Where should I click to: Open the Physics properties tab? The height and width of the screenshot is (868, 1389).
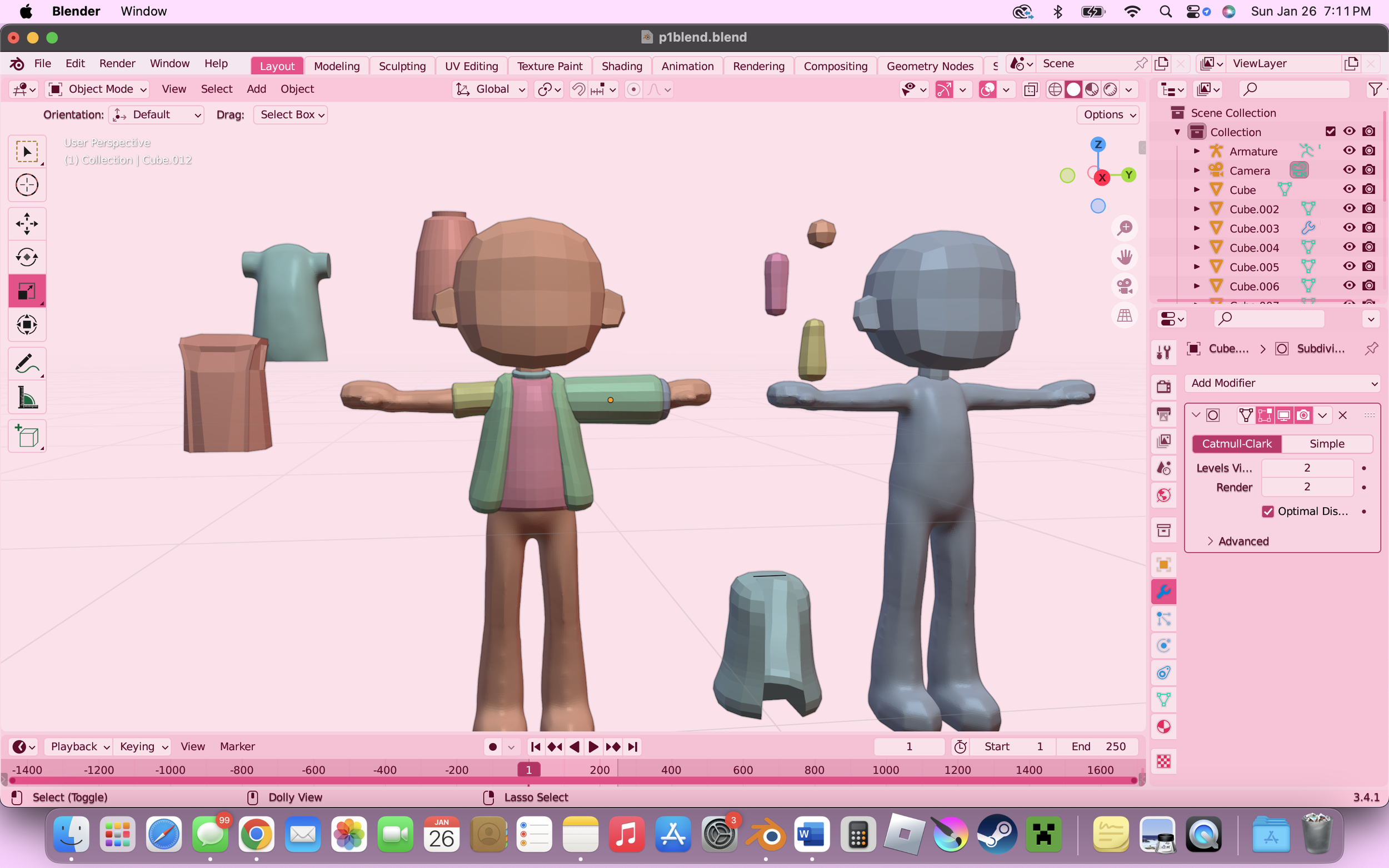click(x=1163, y=646)
